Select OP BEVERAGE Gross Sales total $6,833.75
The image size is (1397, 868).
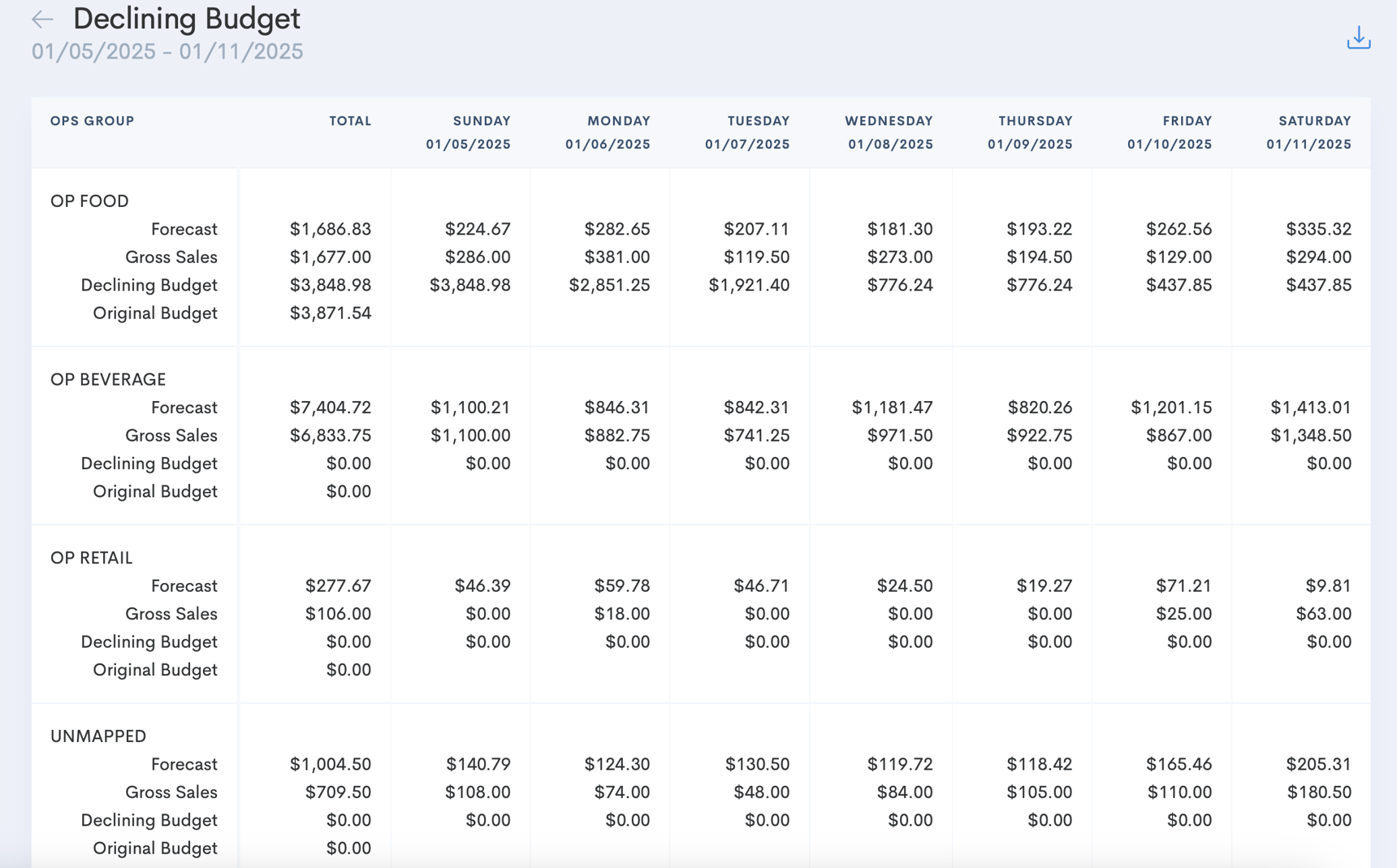click(x=331, y=435)
